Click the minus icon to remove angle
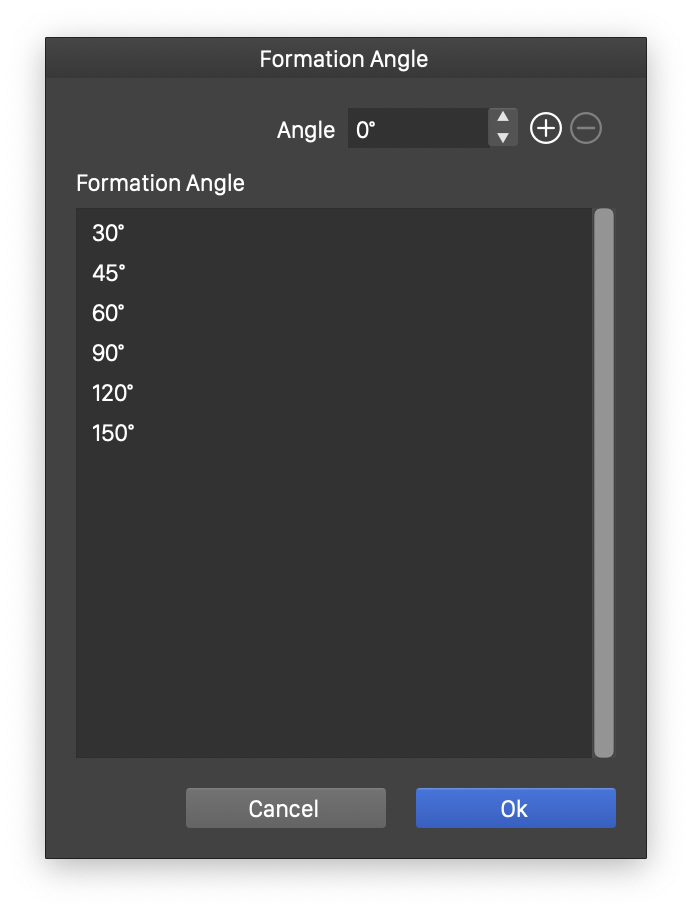 tap(586, 129)
